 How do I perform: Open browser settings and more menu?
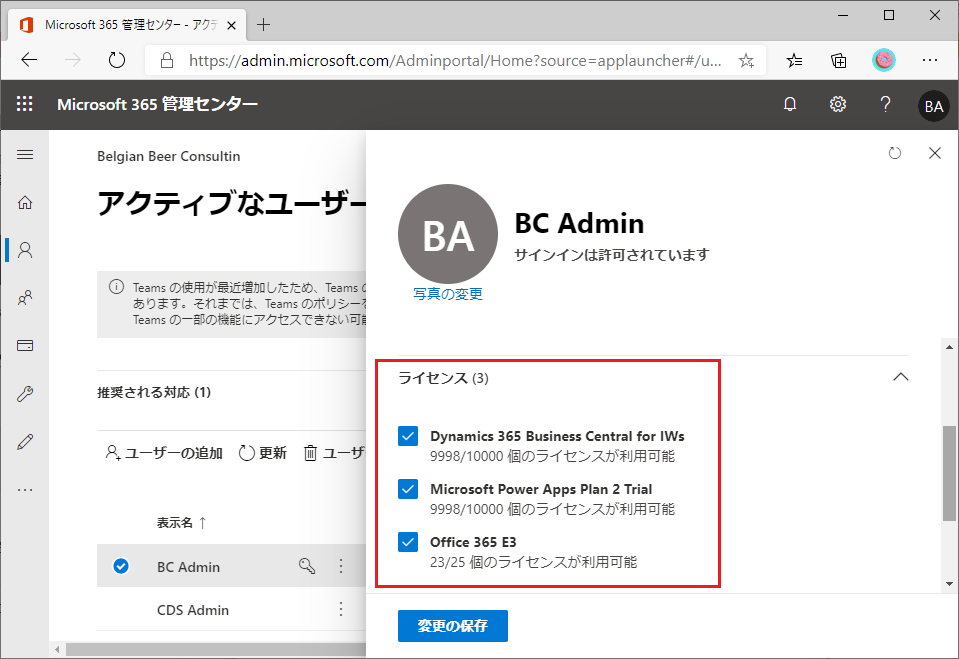[x=930, y=60]
